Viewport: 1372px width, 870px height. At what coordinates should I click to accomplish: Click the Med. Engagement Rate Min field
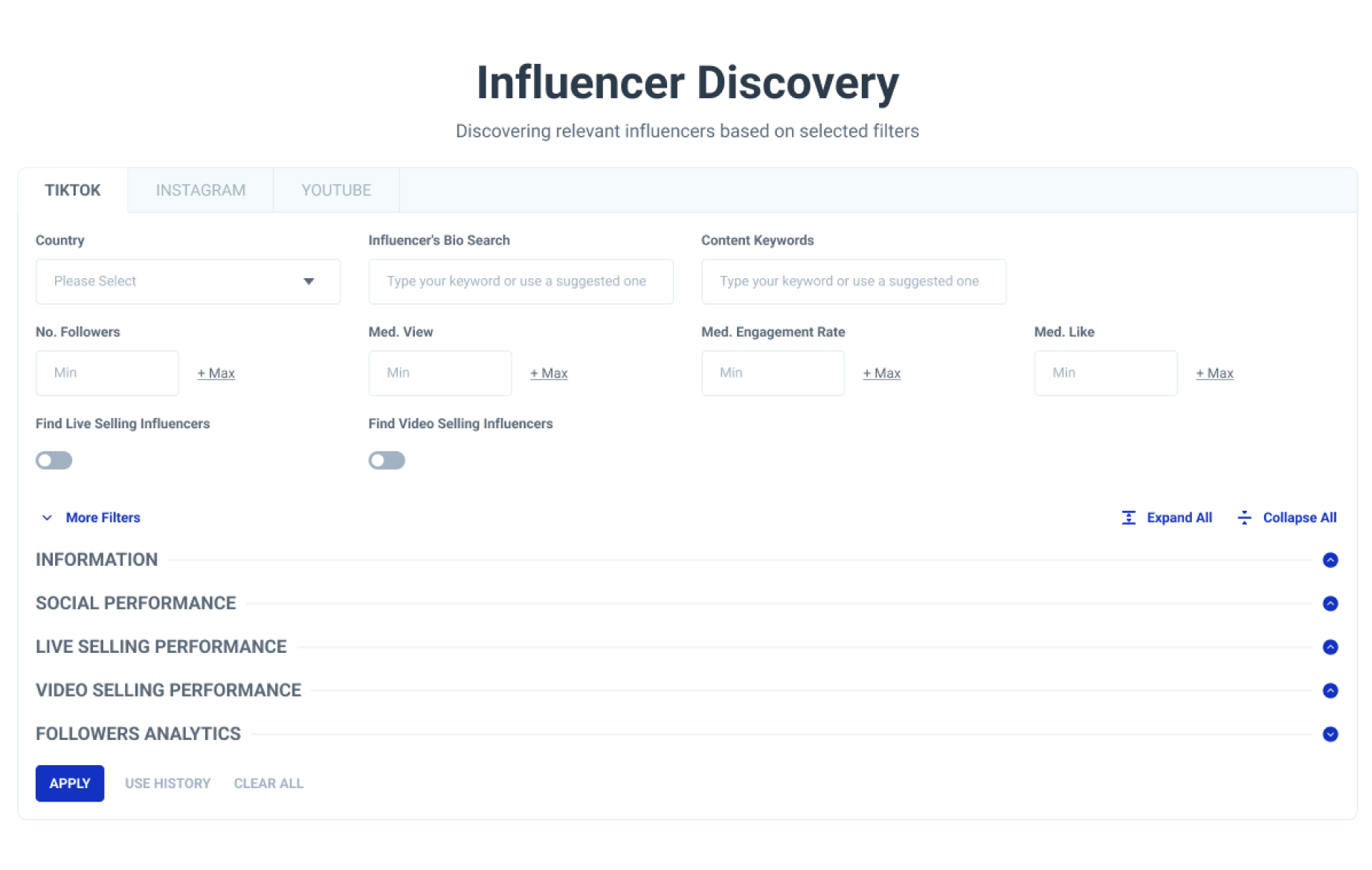[x=773, y=373]
